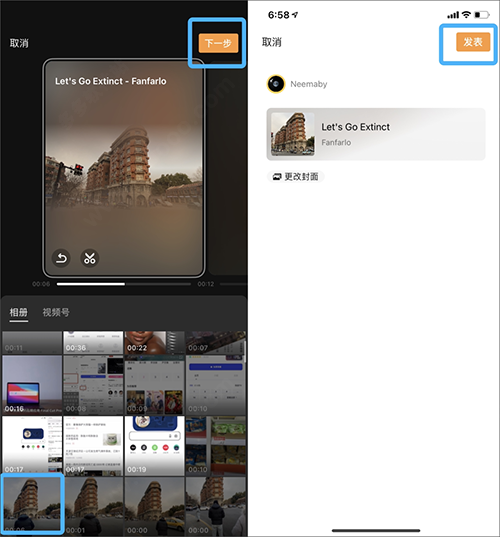Image resolution: width=500 pixels, height=537 pixels.
Task: Click the video progress bar
Action: [x=124, y=284]
